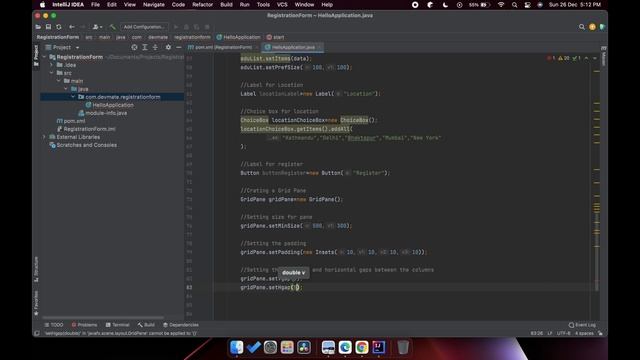This screenshot has width=640, height=360.
Task: Click the Collapse All icon in Project panel
Action: tap(155, 47)
